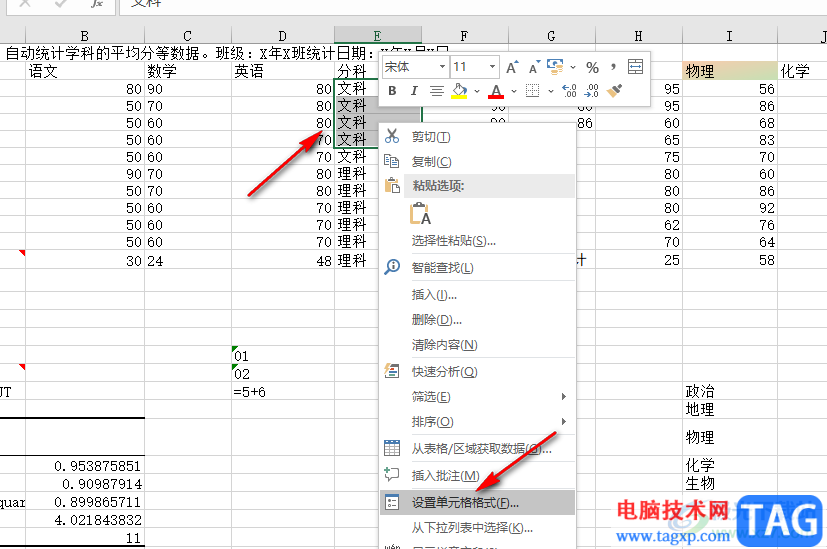Click the format cells icon
Viewport: 827px width, 549px height.
click(x=392, y=502)
